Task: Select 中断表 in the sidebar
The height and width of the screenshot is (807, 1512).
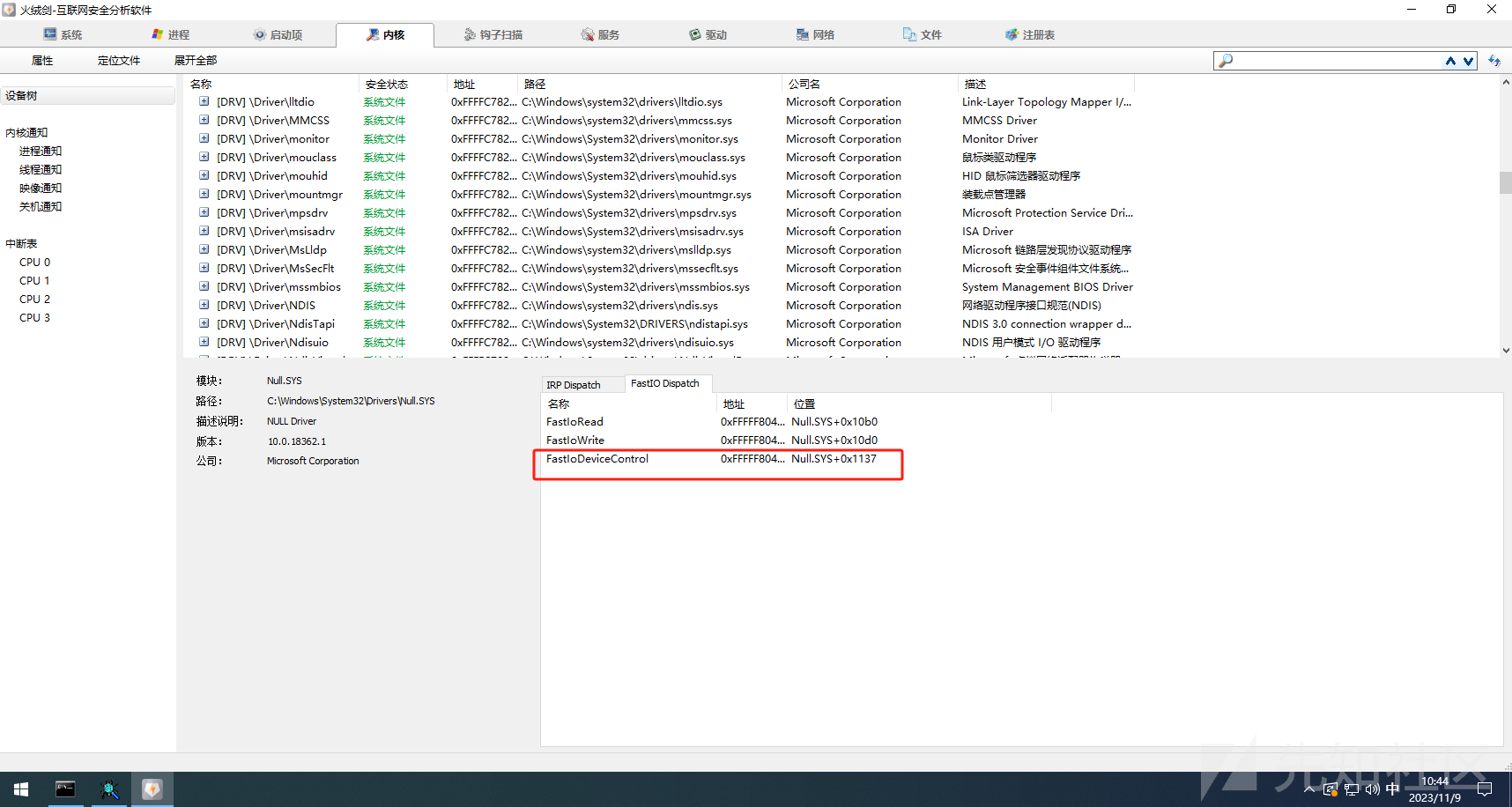Action: 21,244
